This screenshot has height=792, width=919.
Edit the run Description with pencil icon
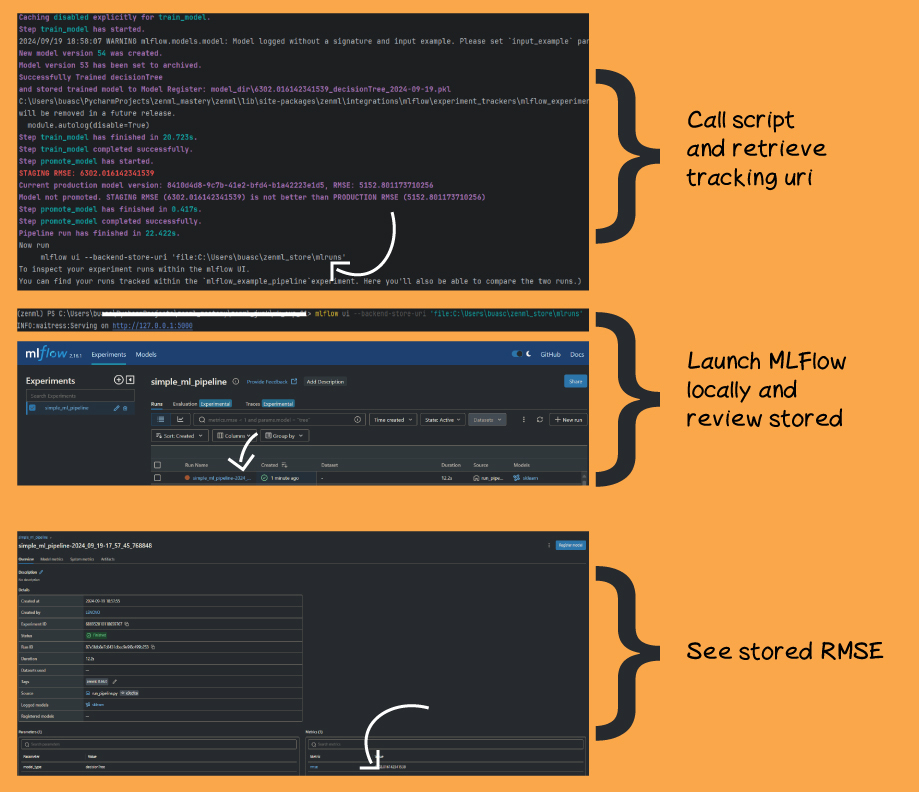tap(41, 572)
